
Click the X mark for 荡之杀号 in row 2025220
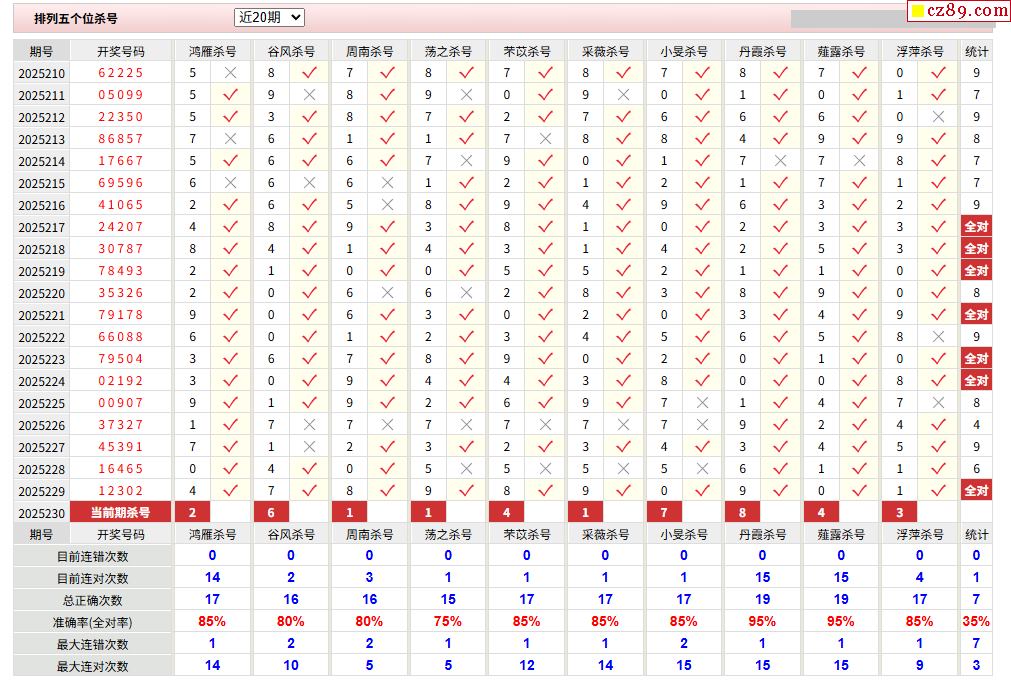pos(466,293)
